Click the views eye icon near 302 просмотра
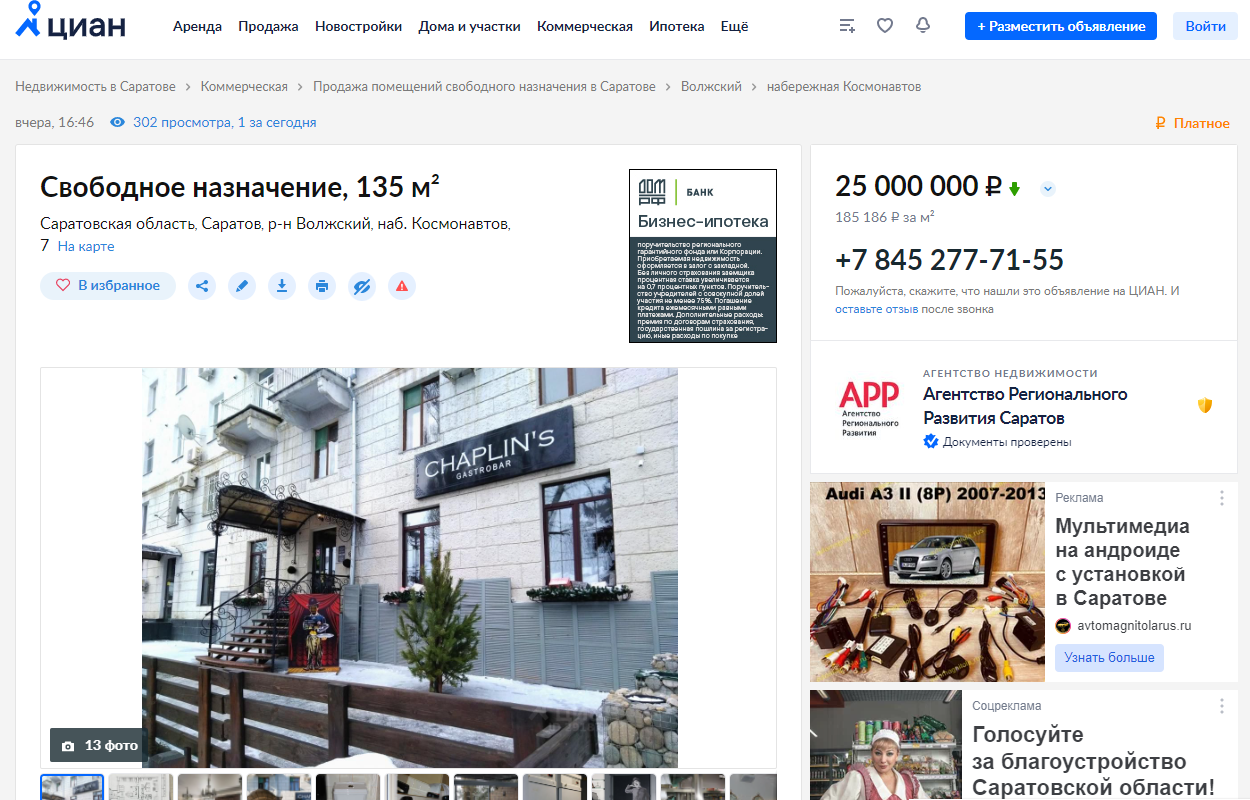The image size is (1250, 800). click(x=117, y=123)
